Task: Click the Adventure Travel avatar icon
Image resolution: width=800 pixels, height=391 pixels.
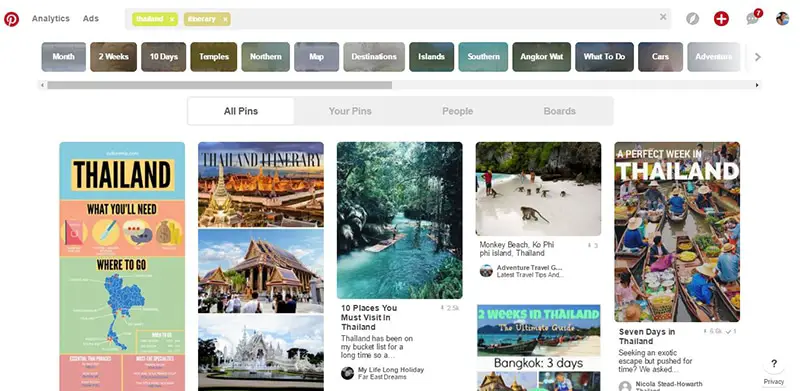Action: tap(486, 271)
